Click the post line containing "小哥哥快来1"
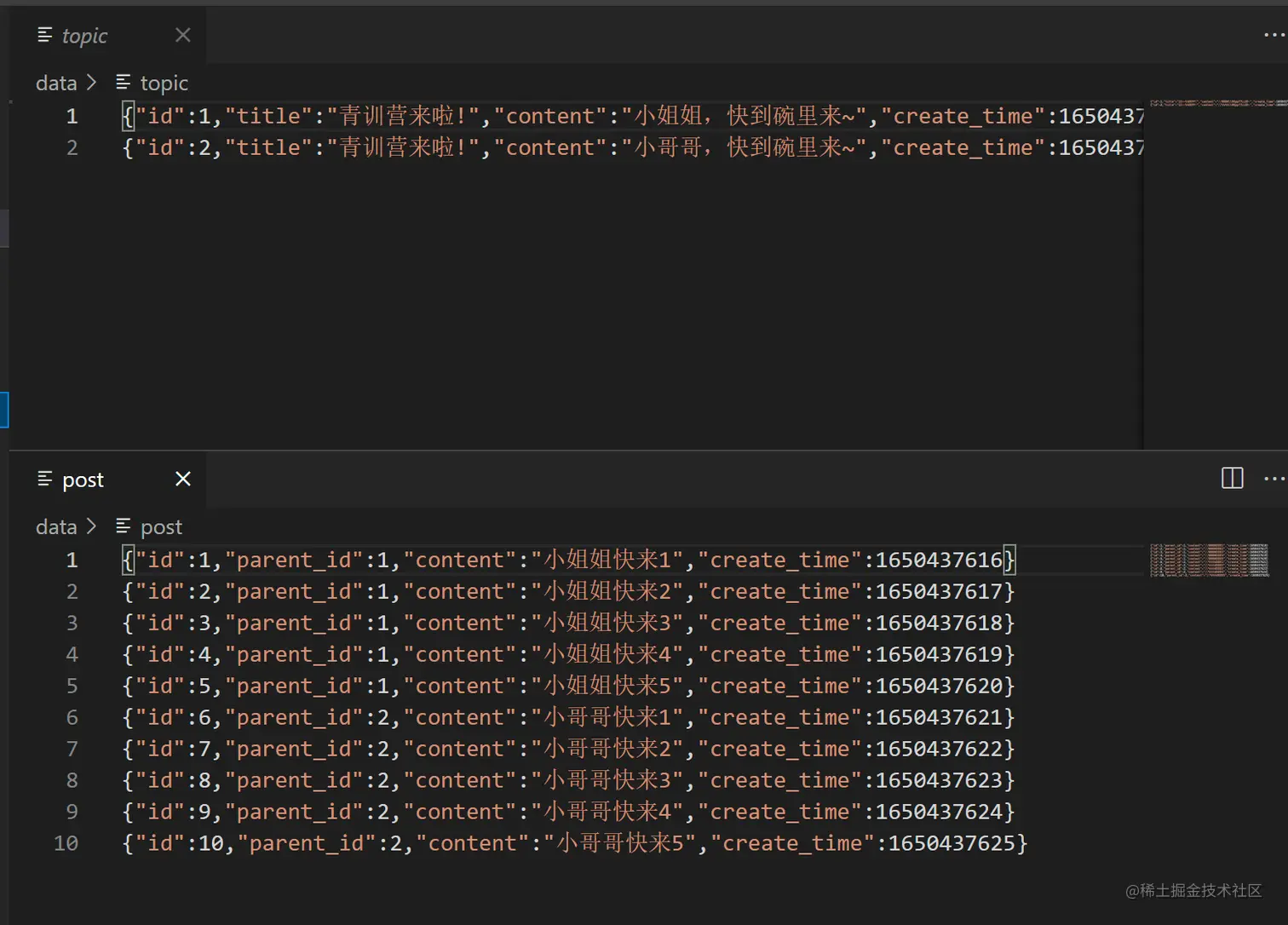The height and width of the screenshot is (925, 1288). tap(569, 717)
